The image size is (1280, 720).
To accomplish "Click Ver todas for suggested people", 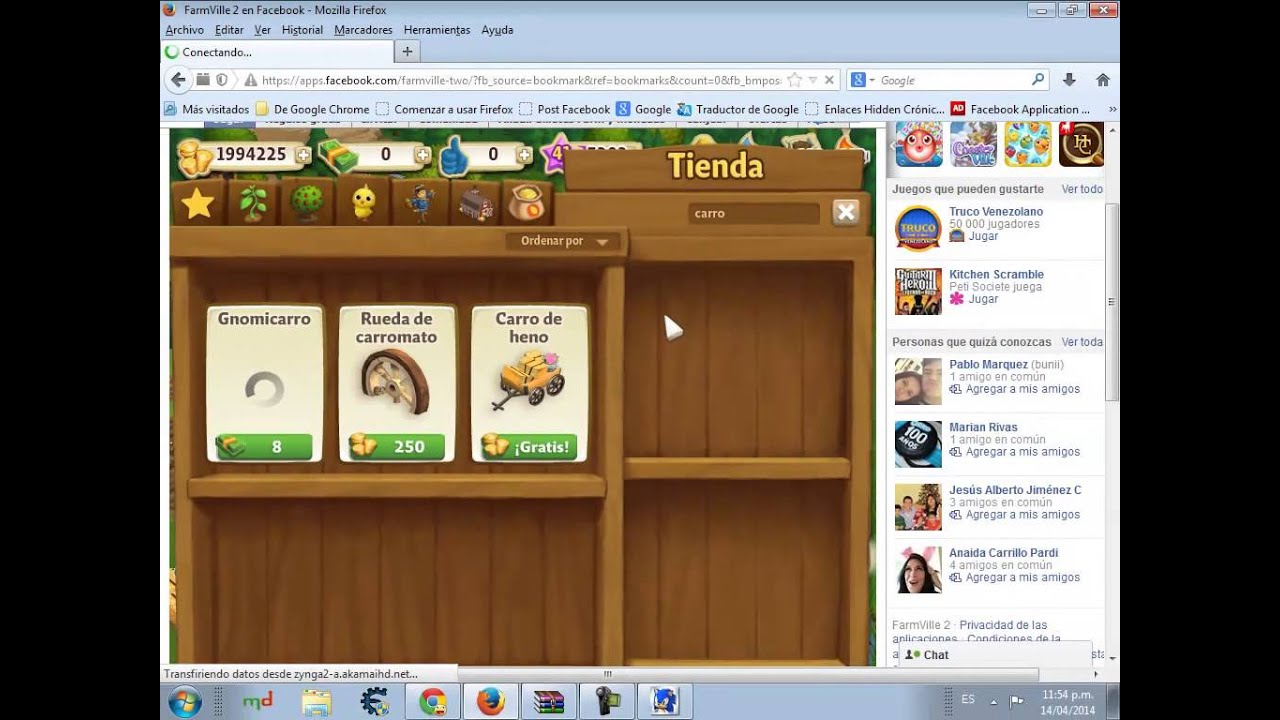I will point(1082,342).
